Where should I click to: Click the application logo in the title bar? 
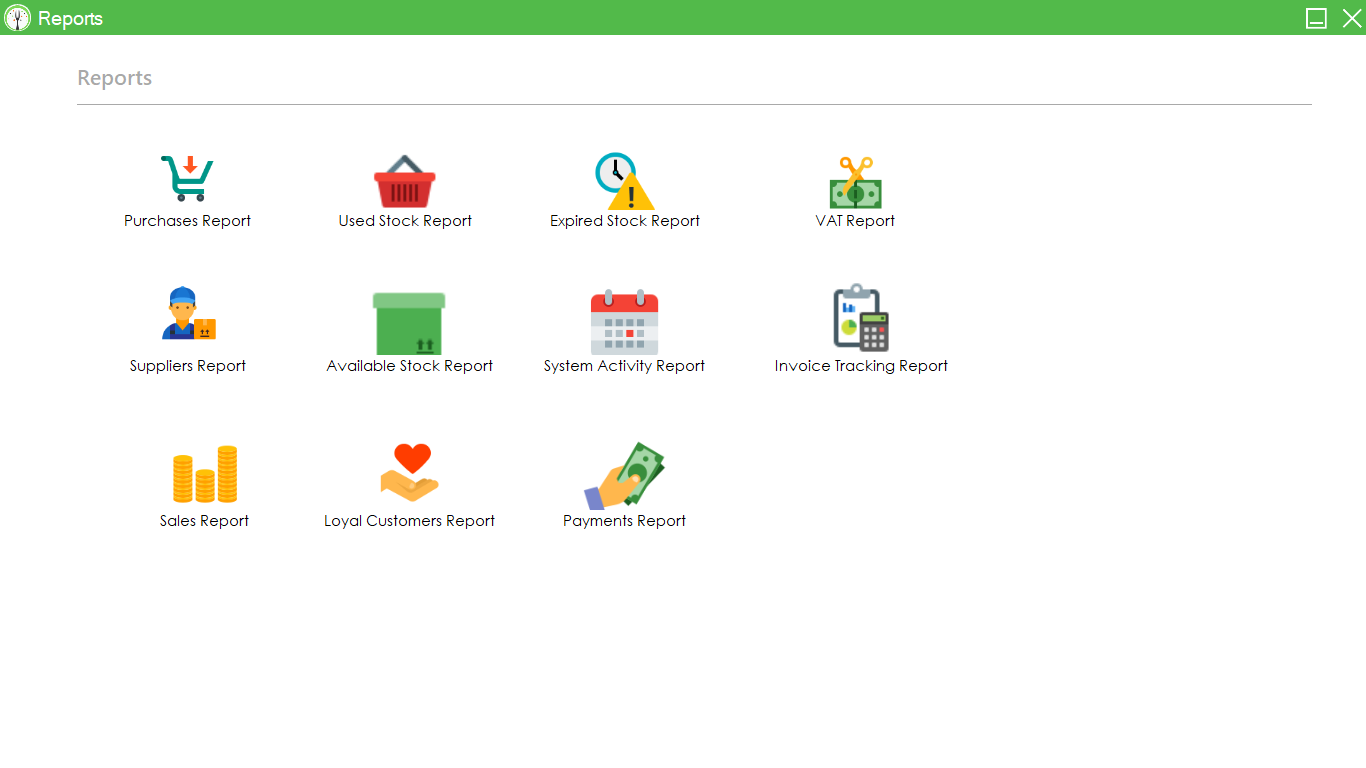tap(17, 17)
